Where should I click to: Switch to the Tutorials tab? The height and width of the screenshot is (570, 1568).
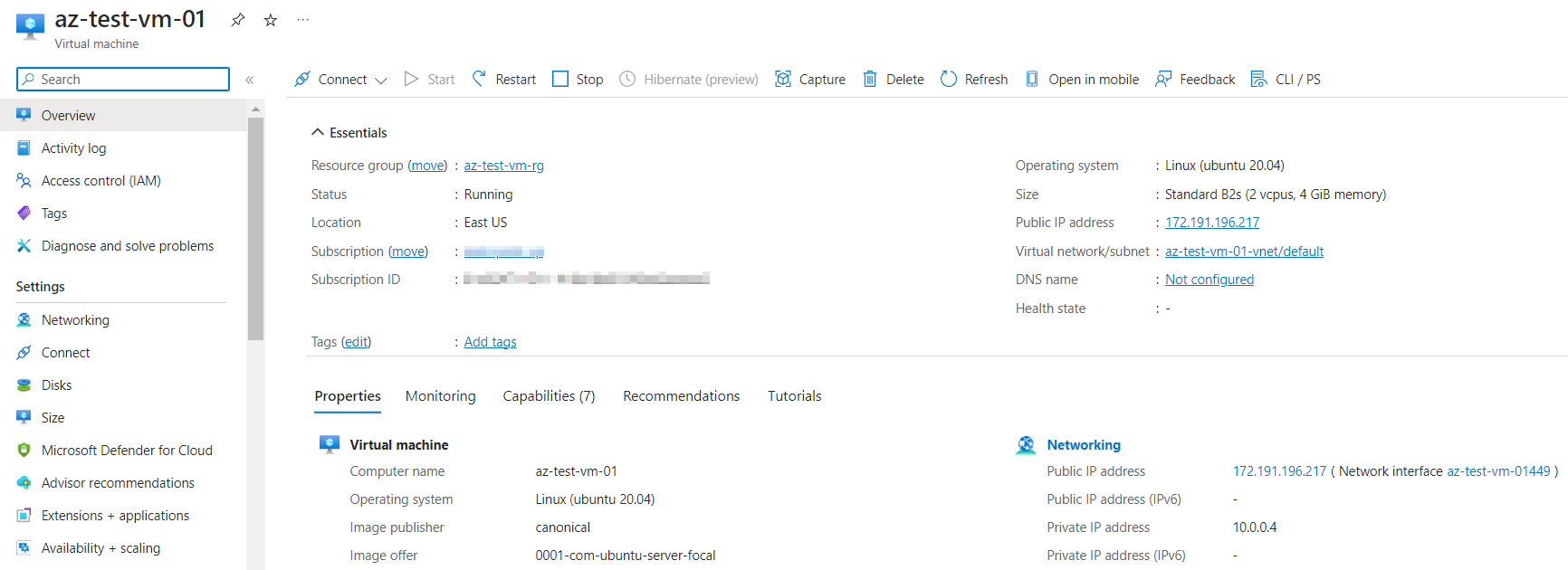pos(795,396)
